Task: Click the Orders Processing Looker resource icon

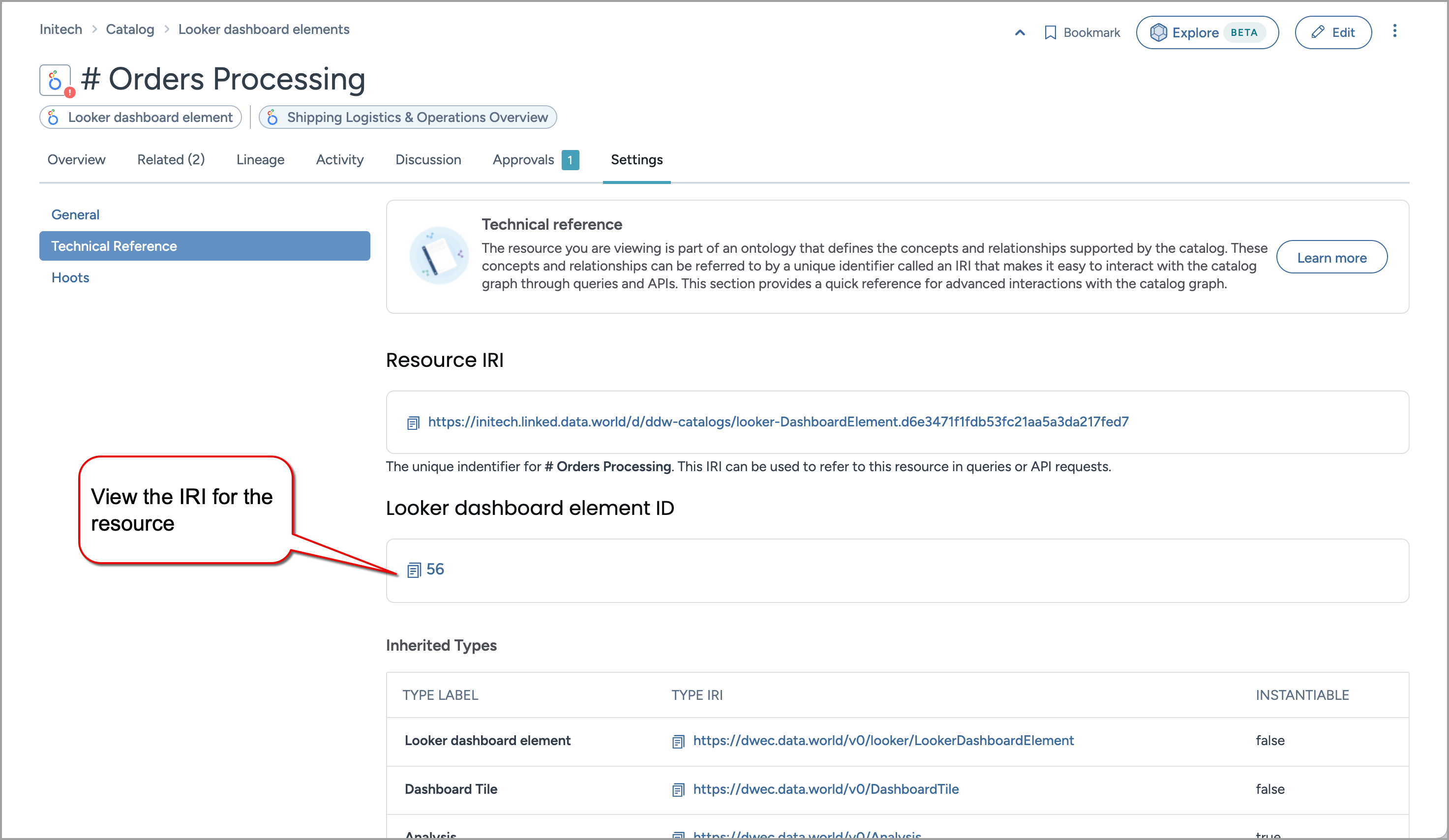Action: pos(56,81)
